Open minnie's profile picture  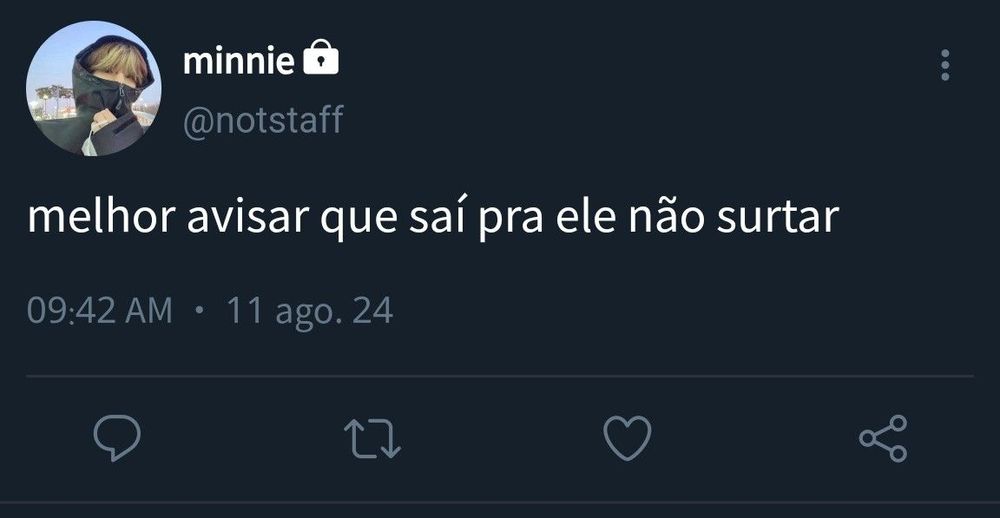click(93, 88)
